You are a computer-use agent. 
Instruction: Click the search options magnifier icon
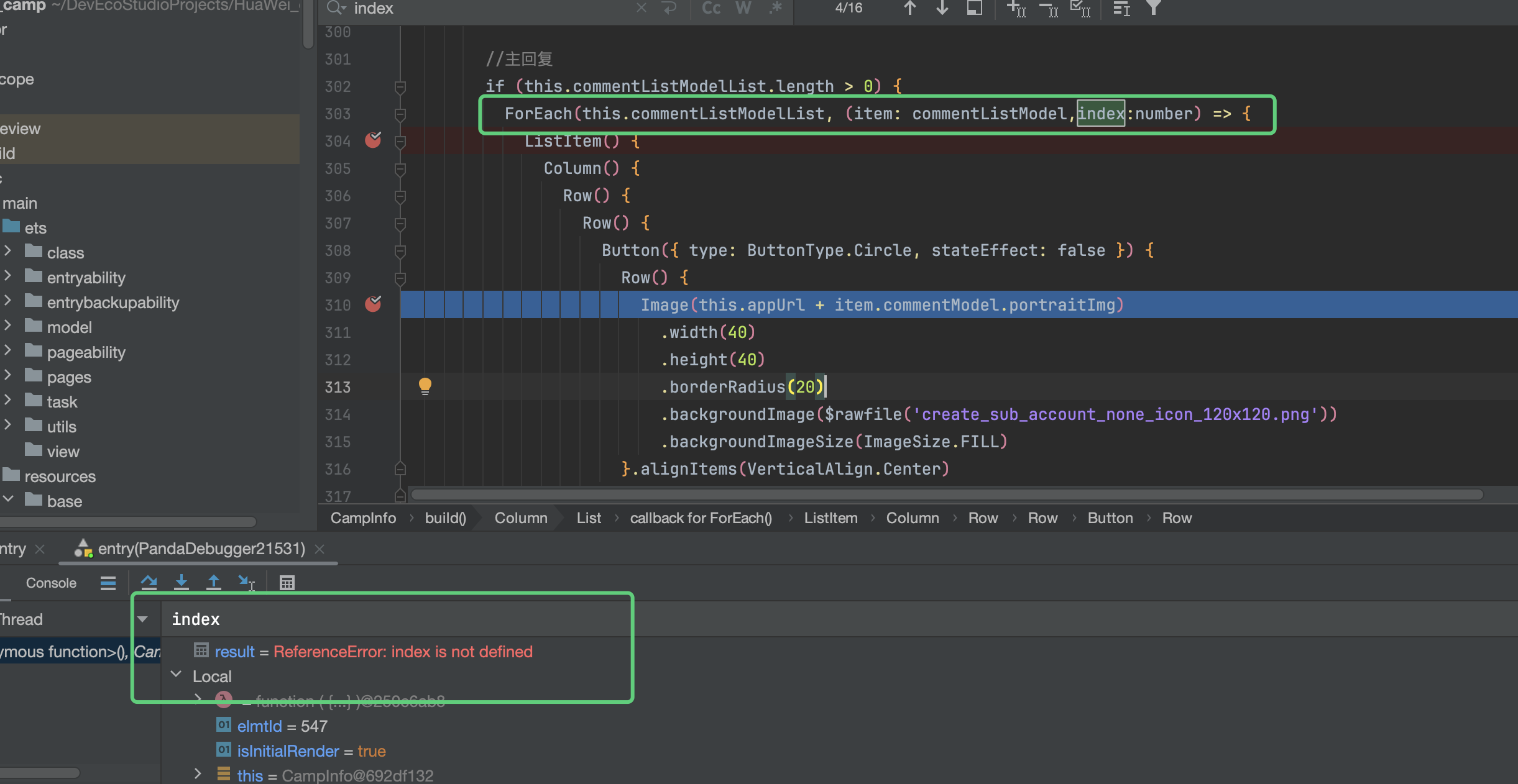point(336,8)
